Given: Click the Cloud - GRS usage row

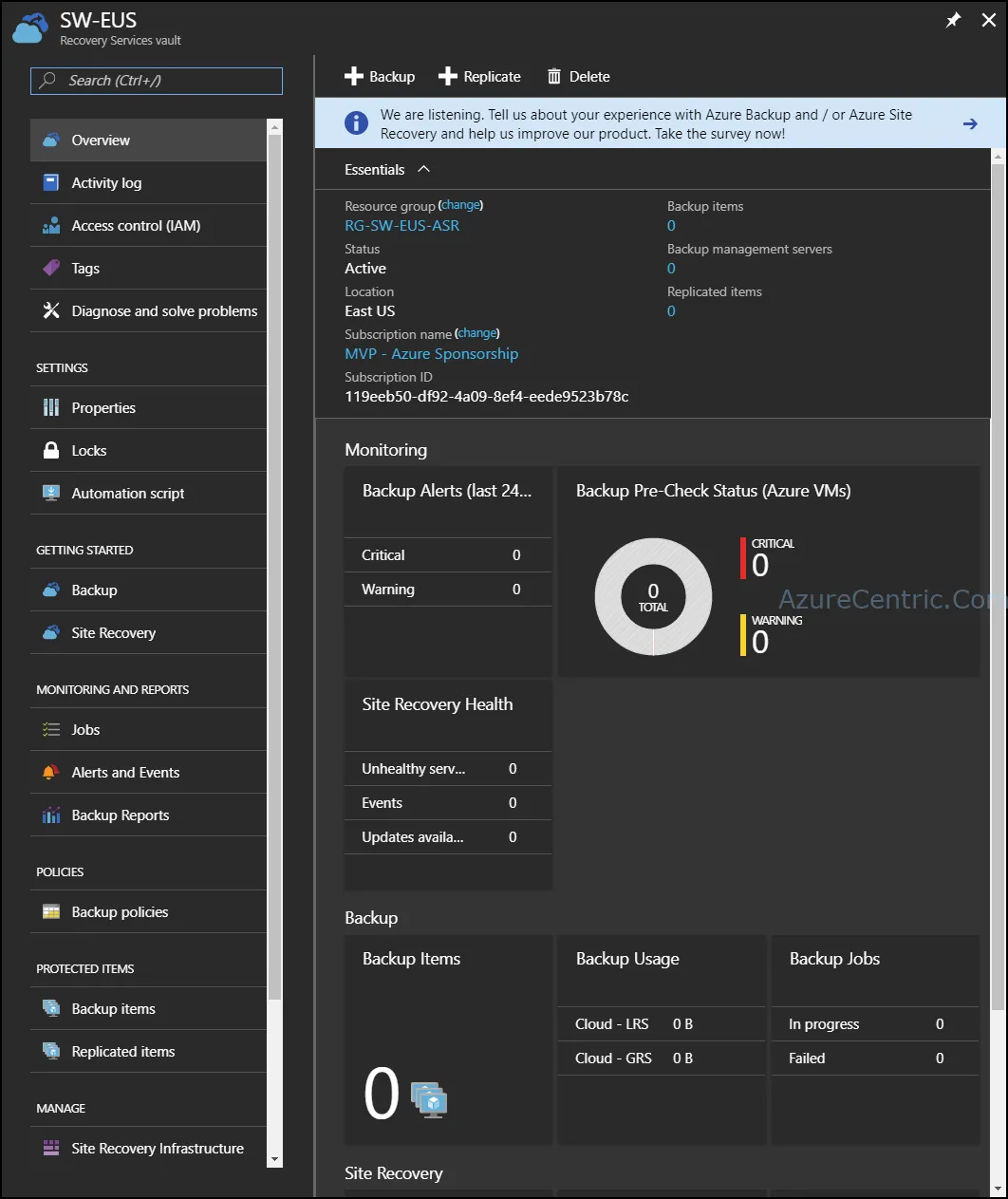Looking at the screenshot, I should (x=662, y=1058).
